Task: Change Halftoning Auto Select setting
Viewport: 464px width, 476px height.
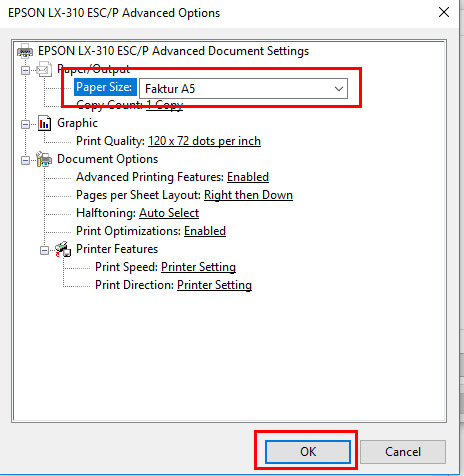Action: point(169,213)
